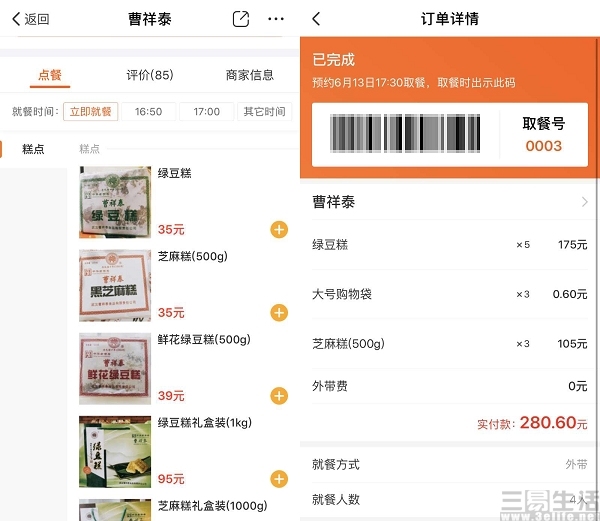Add 芝麻糕(500g) to cart with plus

(279, 313)
